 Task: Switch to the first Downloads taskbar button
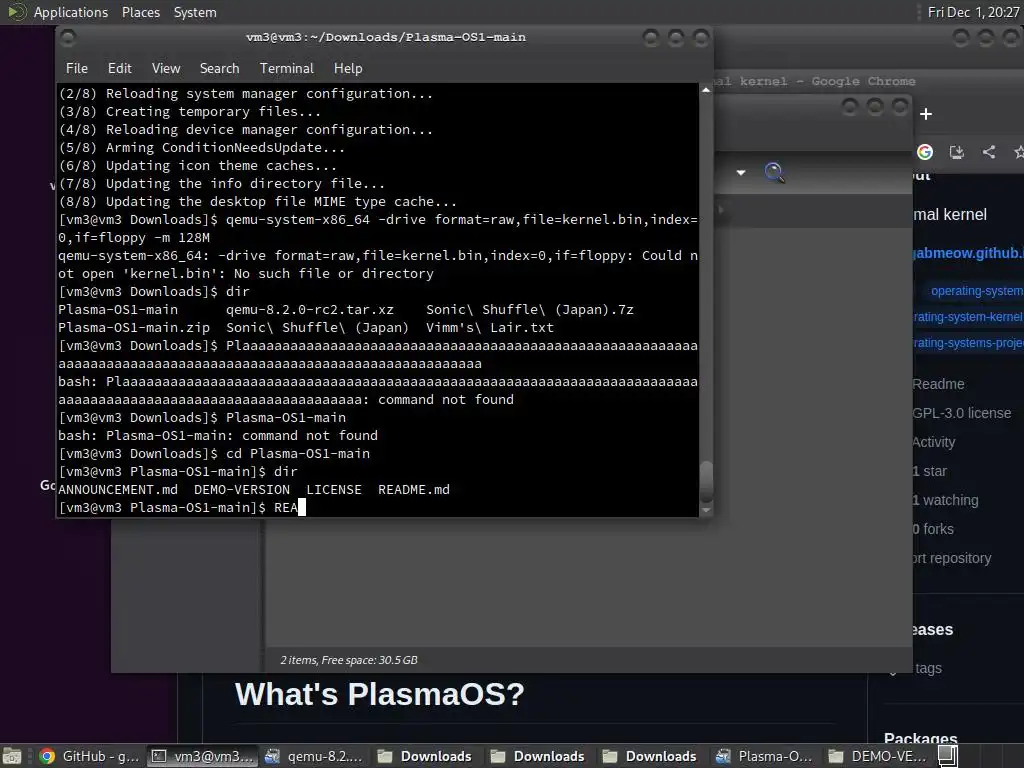pos(427,756)
